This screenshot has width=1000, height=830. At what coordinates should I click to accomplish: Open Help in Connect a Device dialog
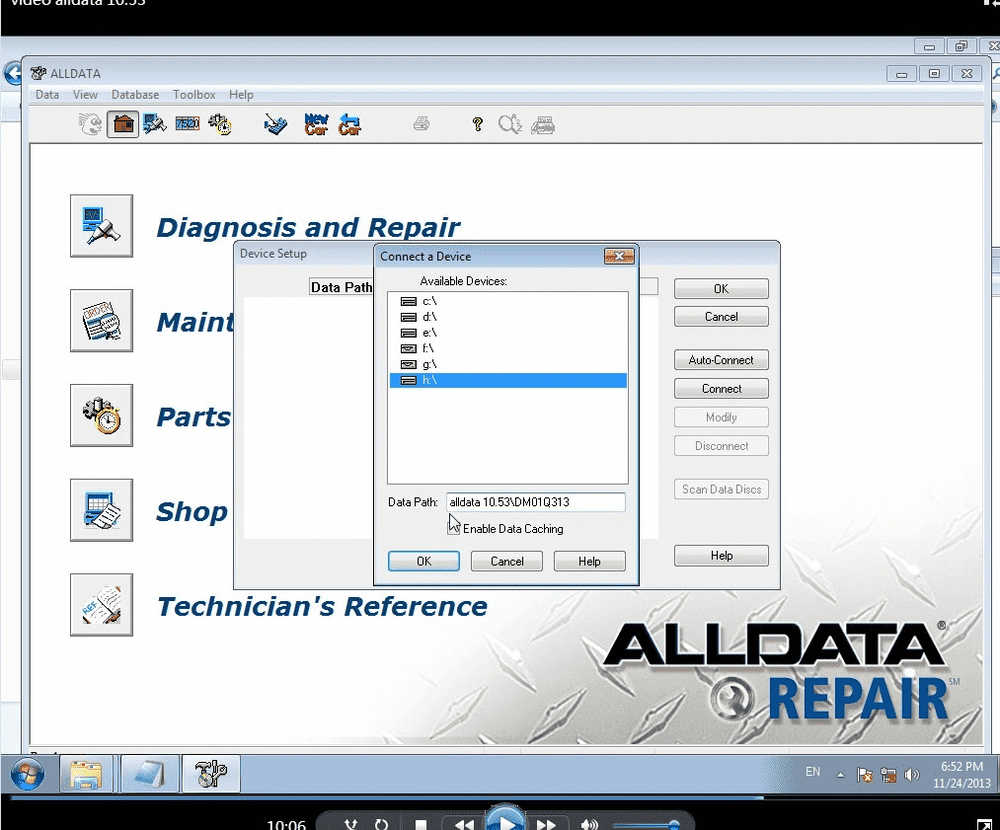pos(589,561)
